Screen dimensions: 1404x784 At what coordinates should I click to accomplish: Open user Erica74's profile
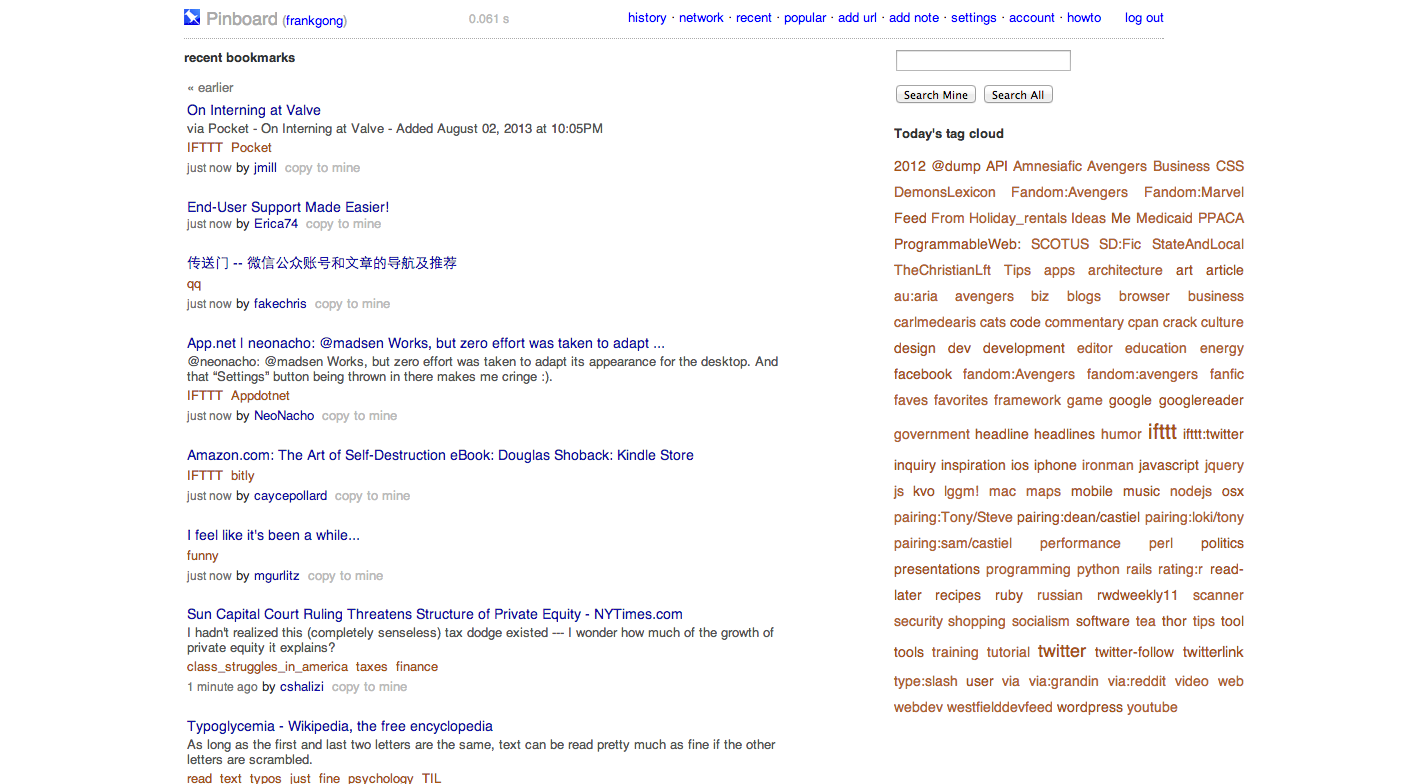276,224
